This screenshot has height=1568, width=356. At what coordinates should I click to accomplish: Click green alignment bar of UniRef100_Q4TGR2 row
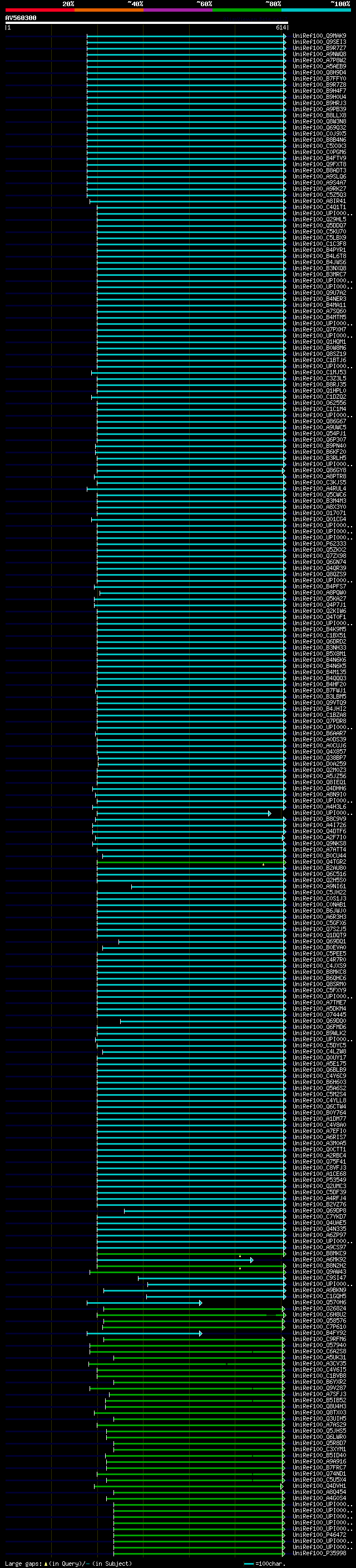(191, 862)
